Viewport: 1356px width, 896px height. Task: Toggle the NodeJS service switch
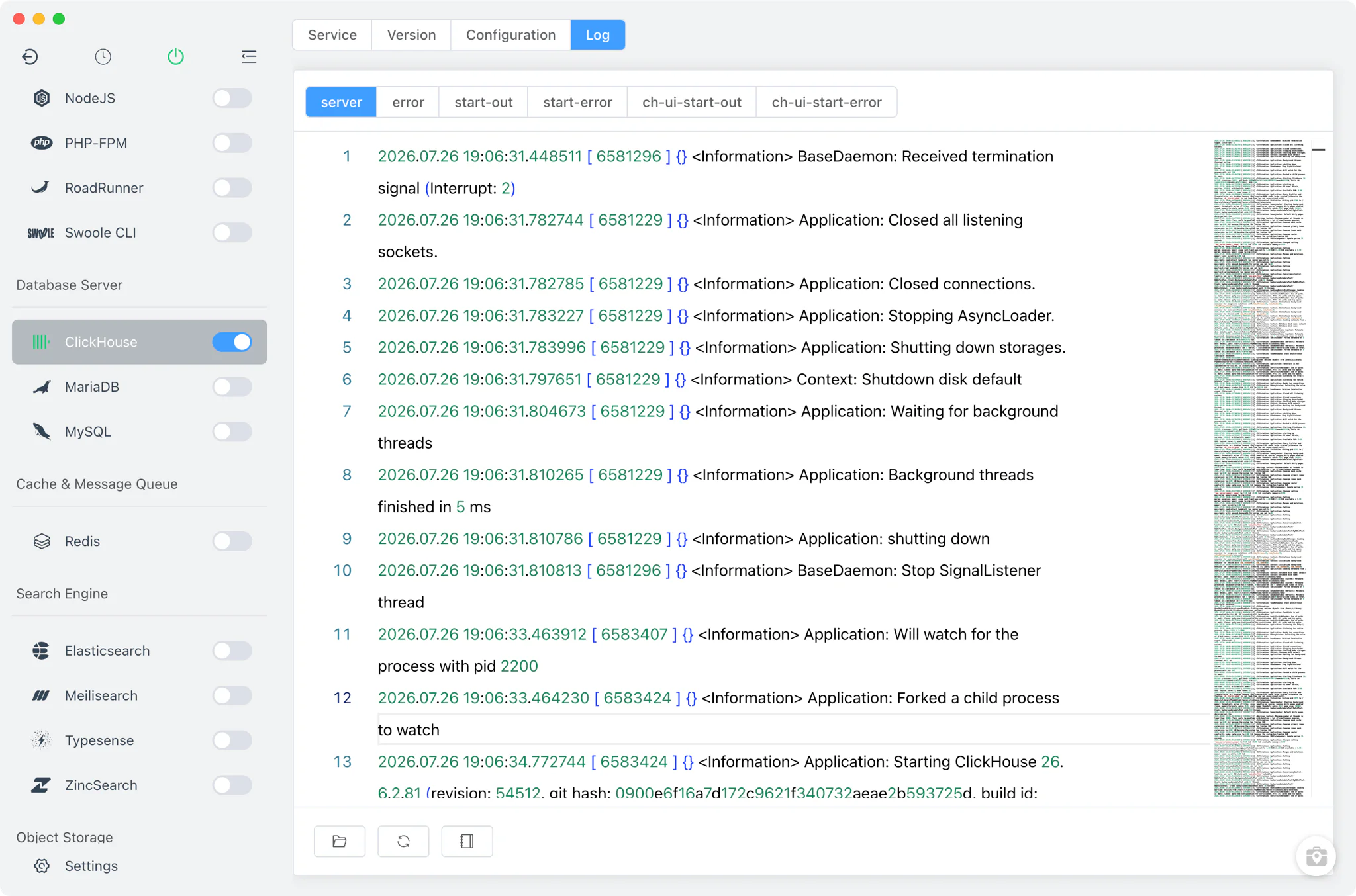coord(232,98)
